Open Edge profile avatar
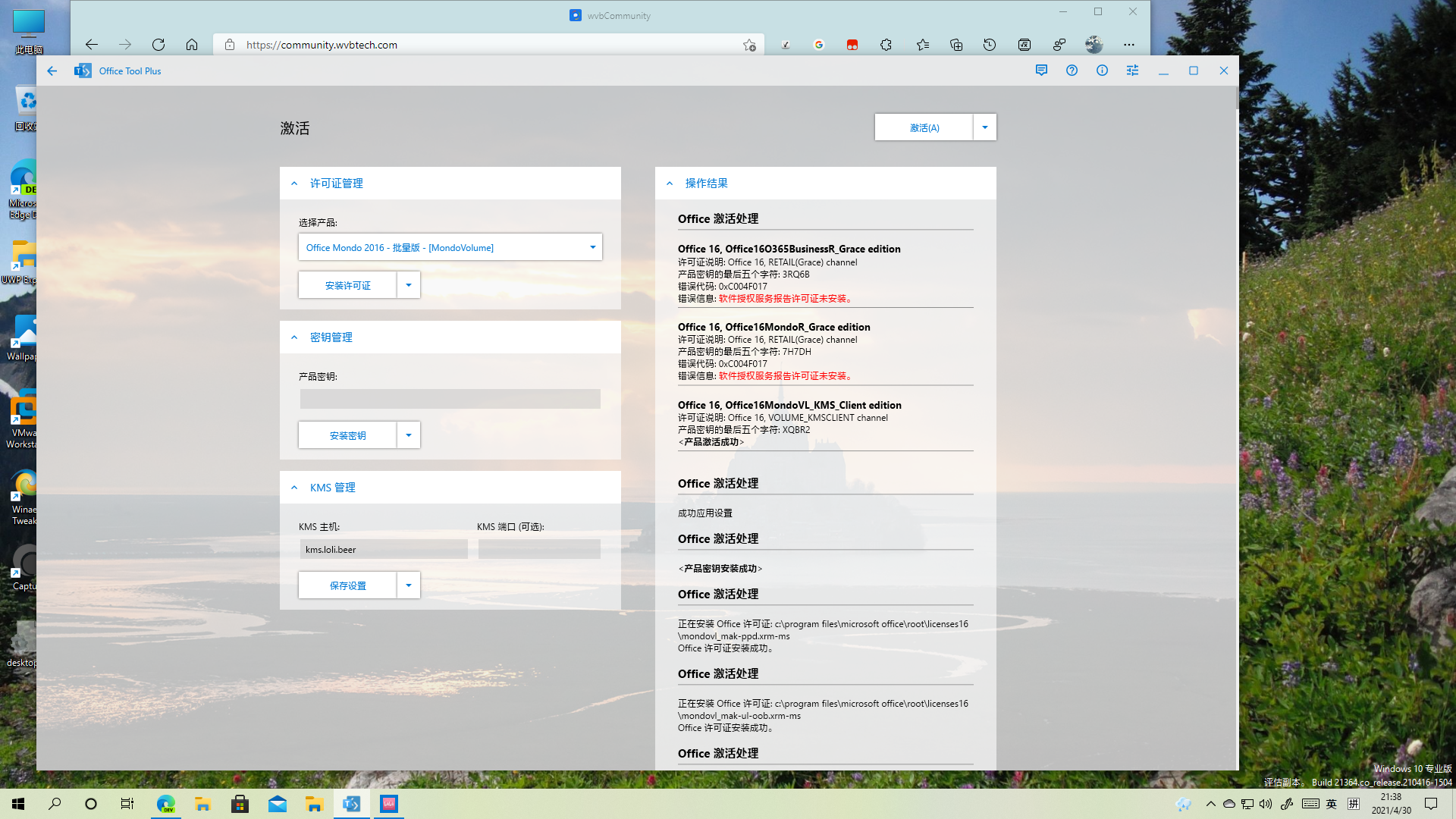This screenshot has width=1456, height=819. click(1094, 45)
